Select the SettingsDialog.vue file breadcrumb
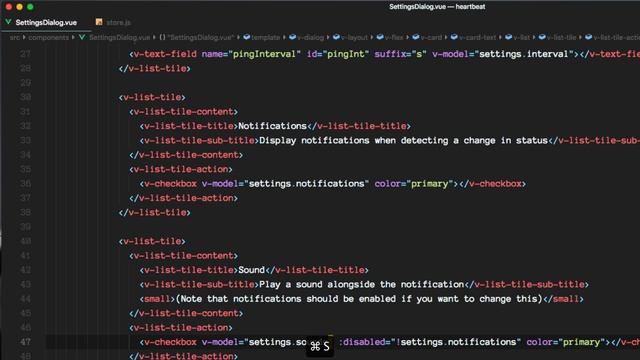The height and width of the screenshot is (360, 640). pyautogui.click(x=120, y=38)
